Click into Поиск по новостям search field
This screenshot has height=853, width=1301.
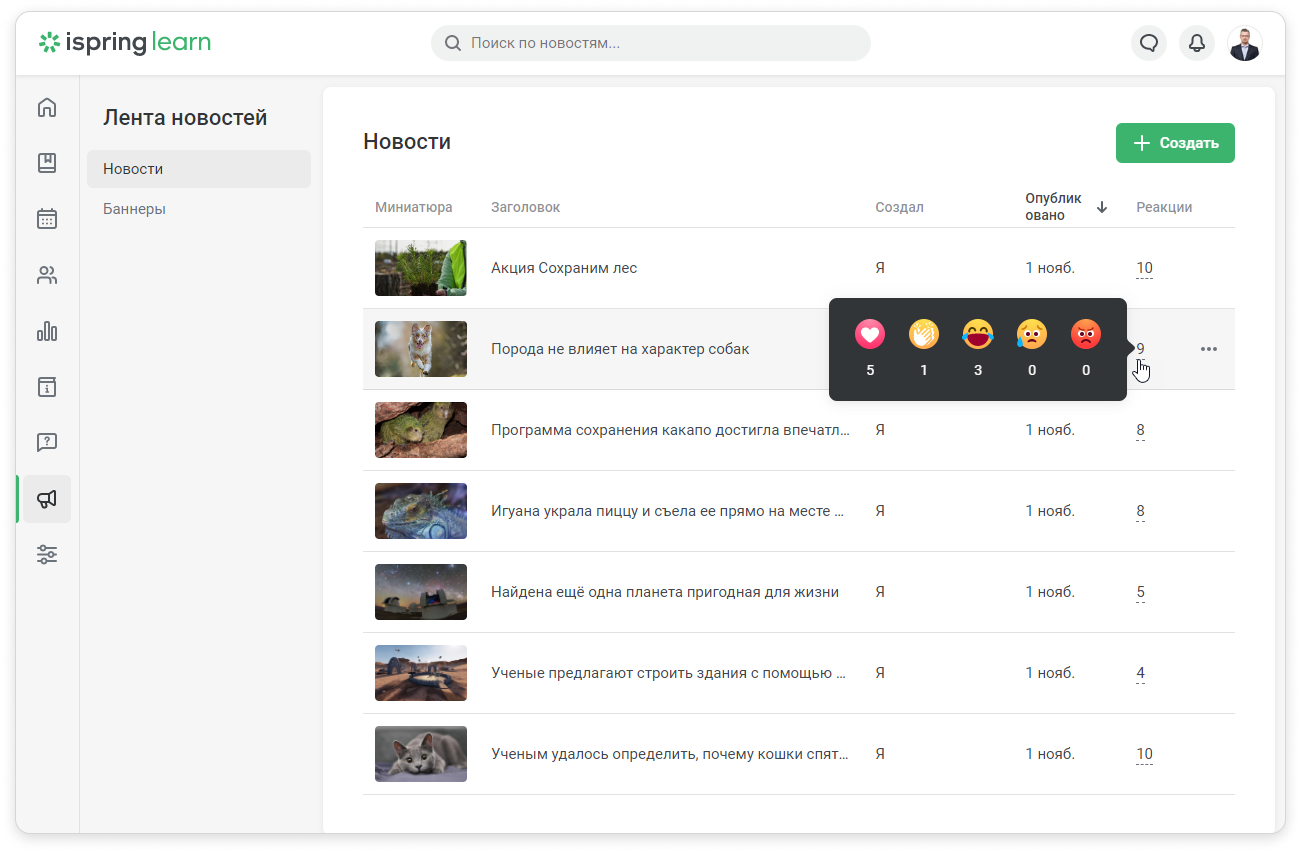[651, 43]
